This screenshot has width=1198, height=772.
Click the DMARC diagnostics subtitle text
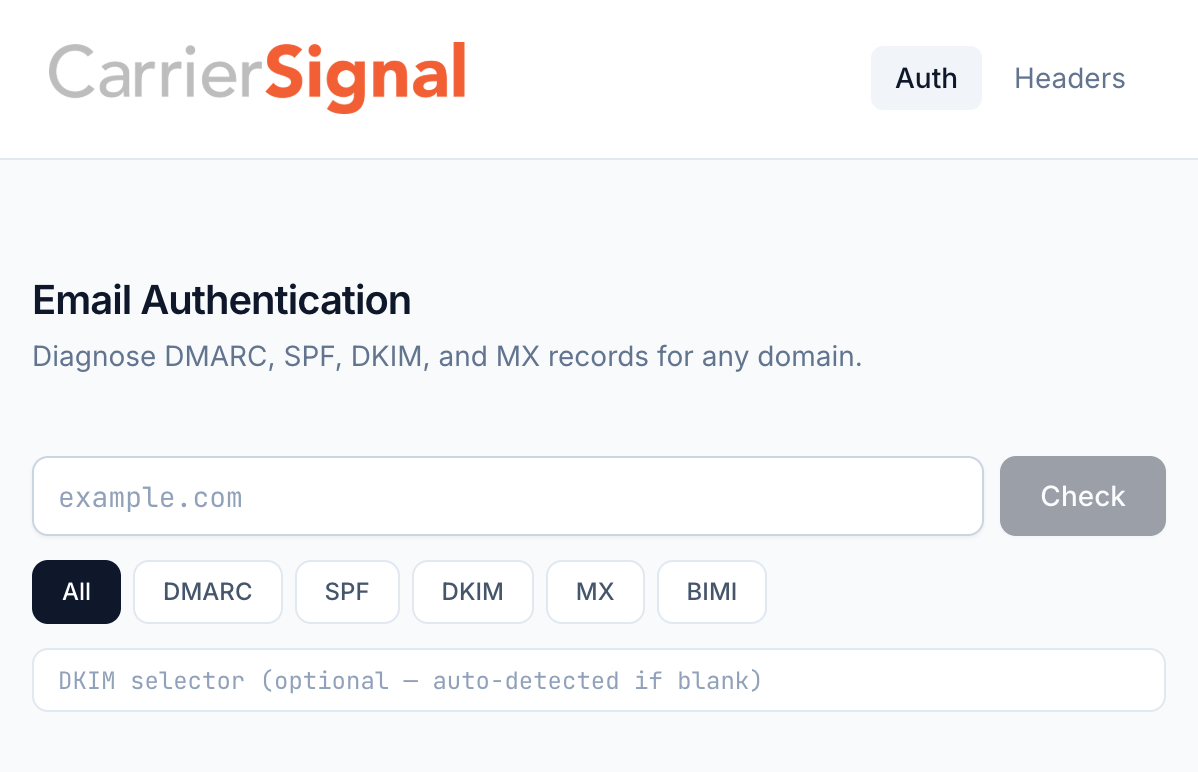[x=447, y=356]
